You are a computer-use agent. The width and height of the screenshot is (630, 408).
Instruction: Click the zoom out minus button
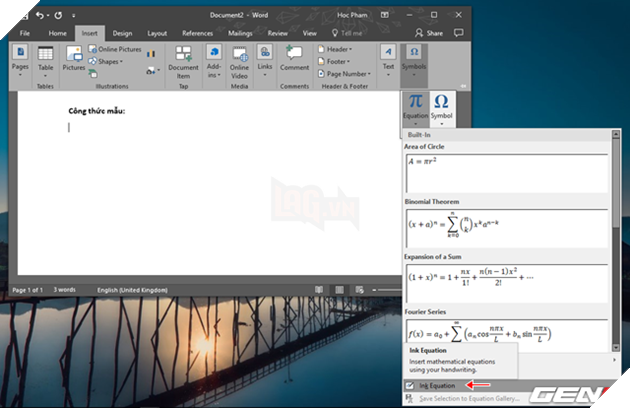(x=374, y=290)
